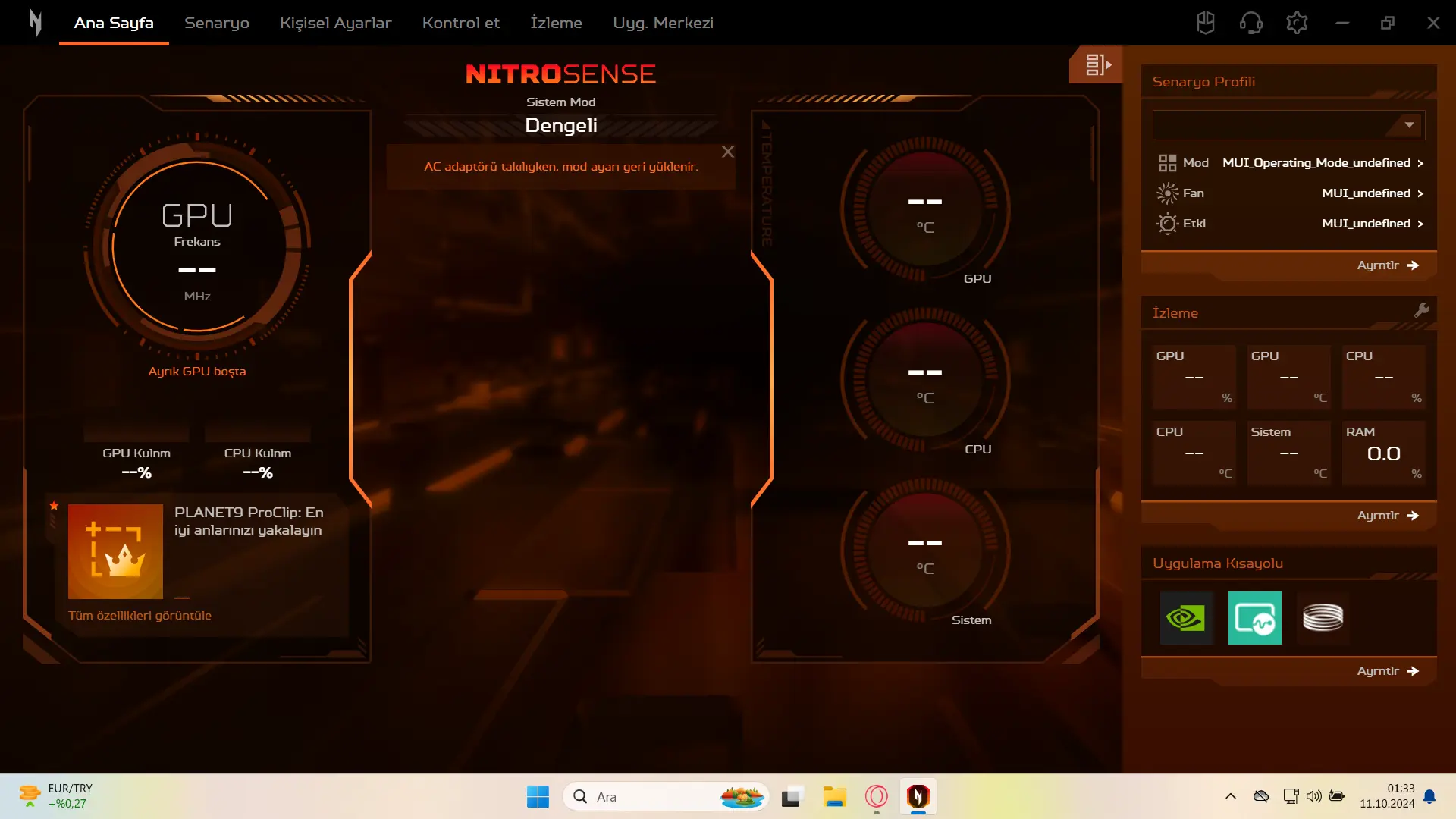Switch to the İzleme tab
The width and height of the screenshot is (1456, 819).
coord(556,23)
